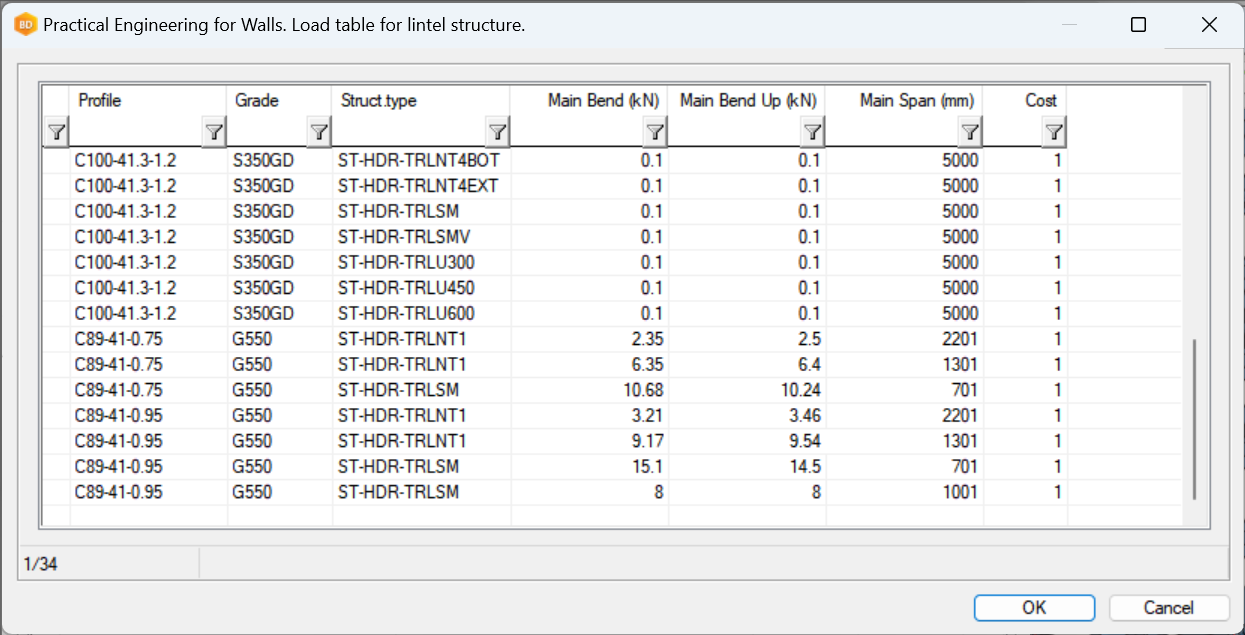Click the Main Bend Up (kN) filter icon

813,131
